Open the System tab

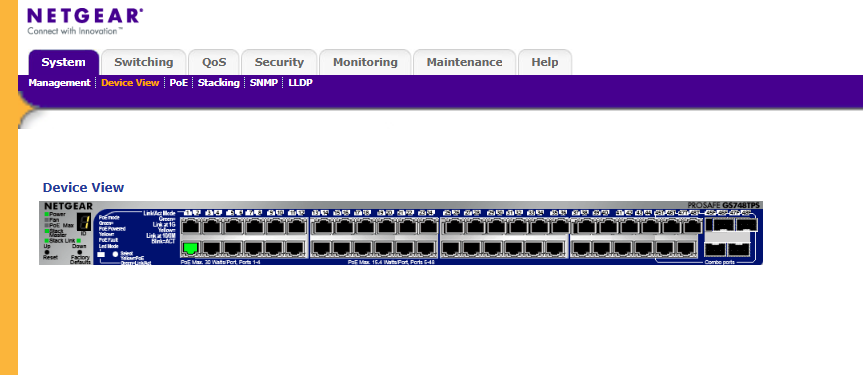(x=63, y=62)
